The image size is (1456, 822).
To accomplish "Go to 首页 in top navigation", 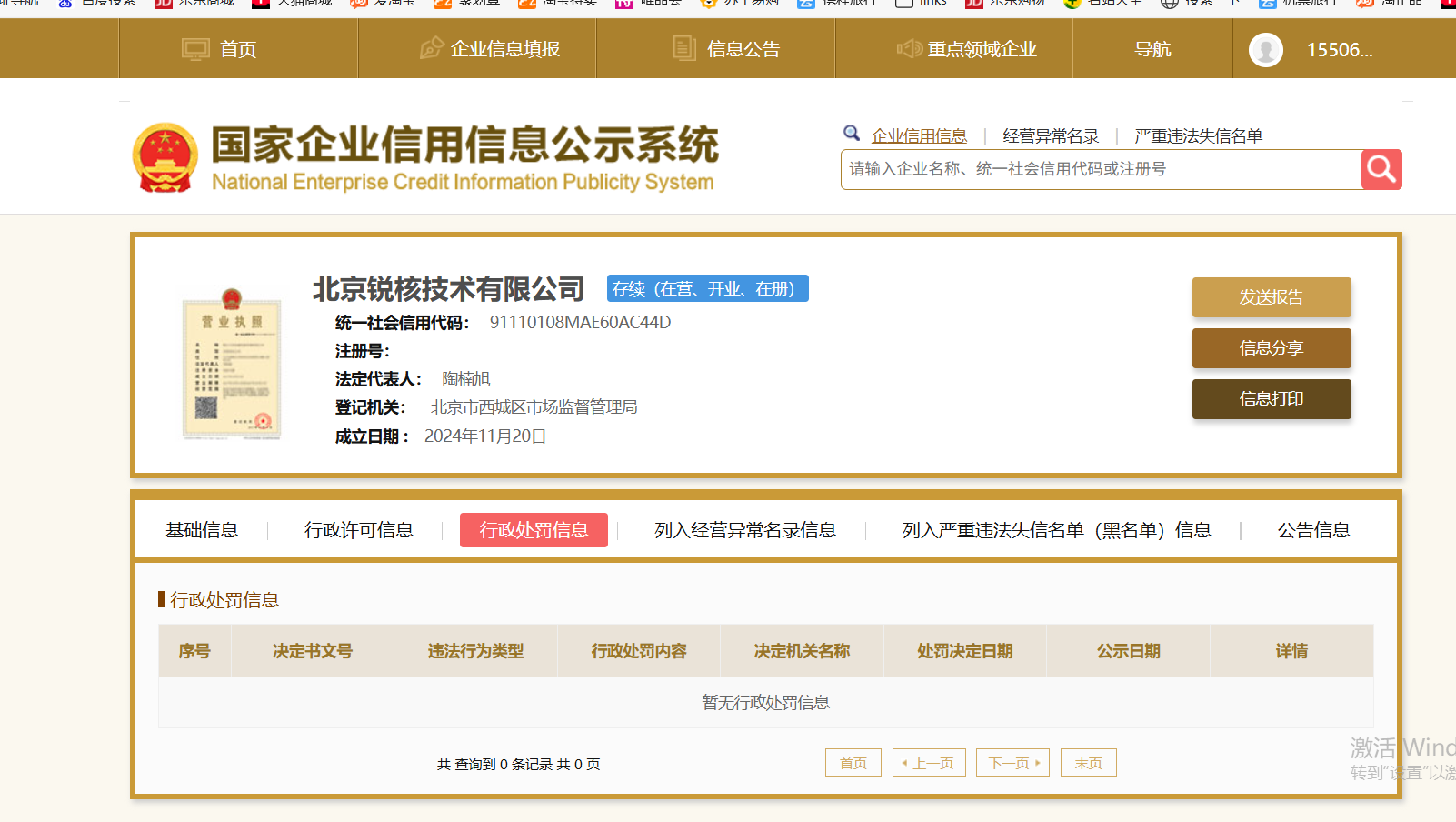I will pos(221,49).
